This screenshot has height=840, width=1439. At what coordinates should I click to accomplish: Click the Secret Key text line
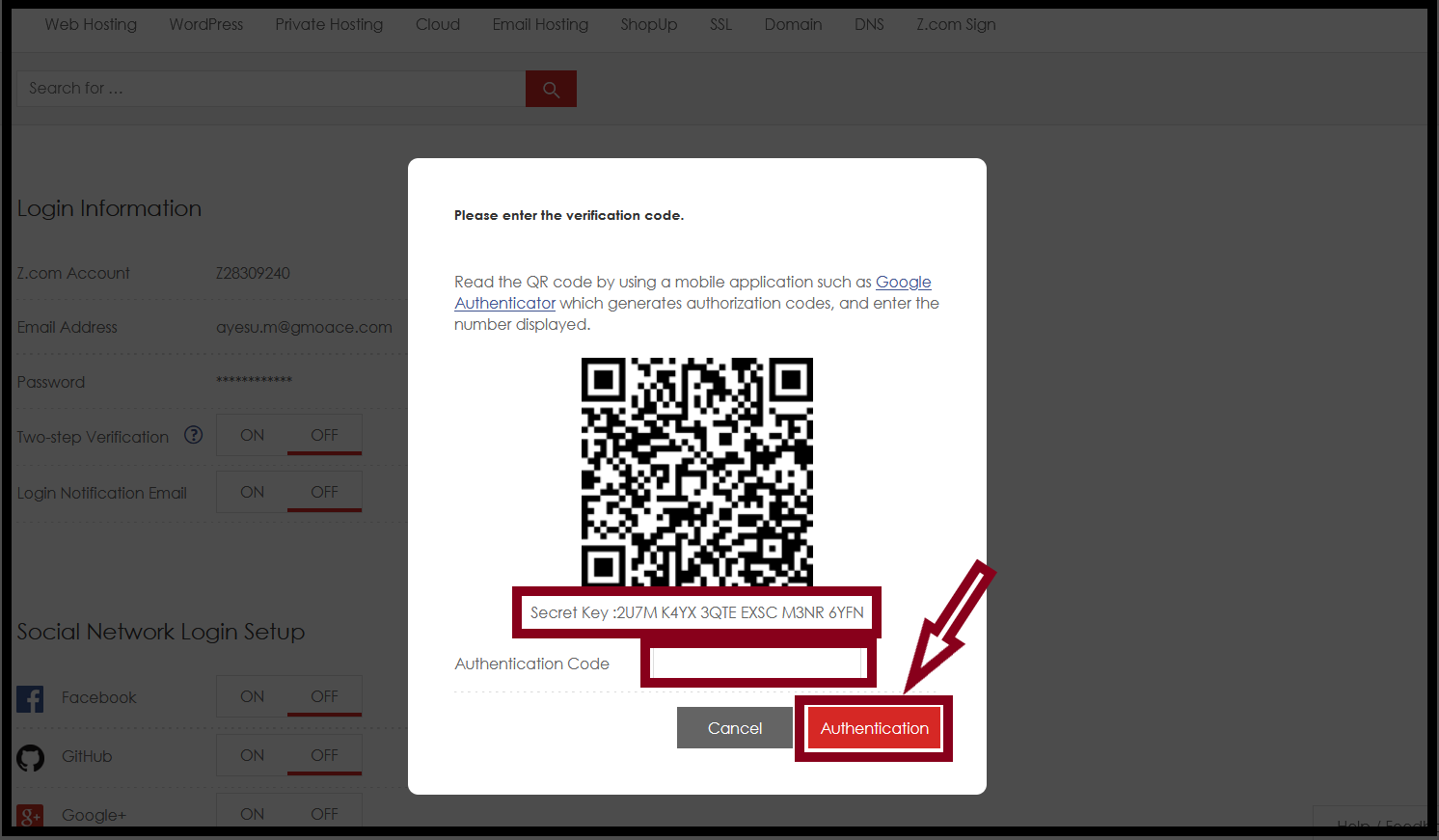pos(697,612)
